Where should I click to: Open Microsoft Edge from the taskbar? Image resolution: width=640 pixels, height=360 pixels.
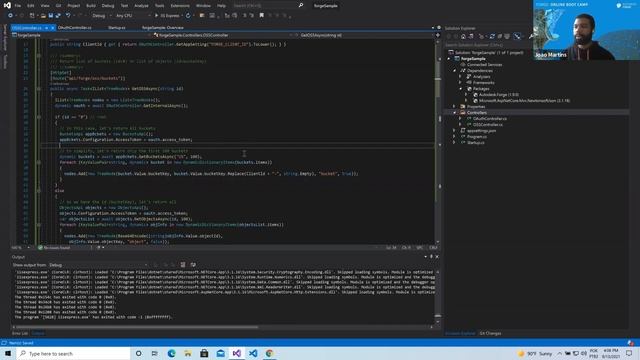point(171,353)
